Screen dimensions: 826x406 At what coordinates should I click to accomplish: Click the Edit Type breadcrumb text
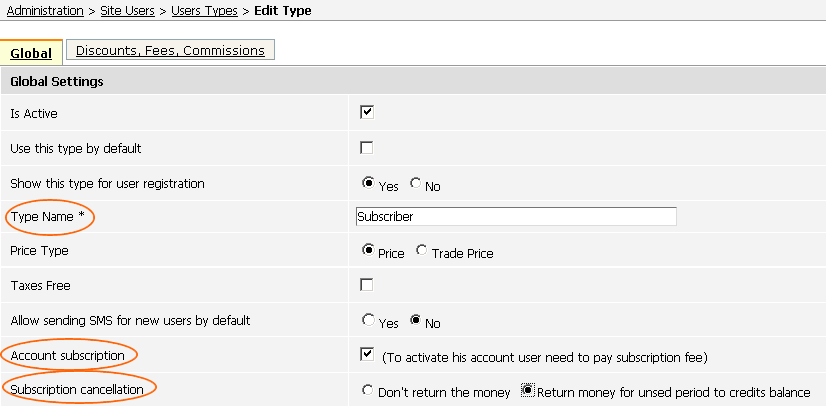tap(283, 11)
